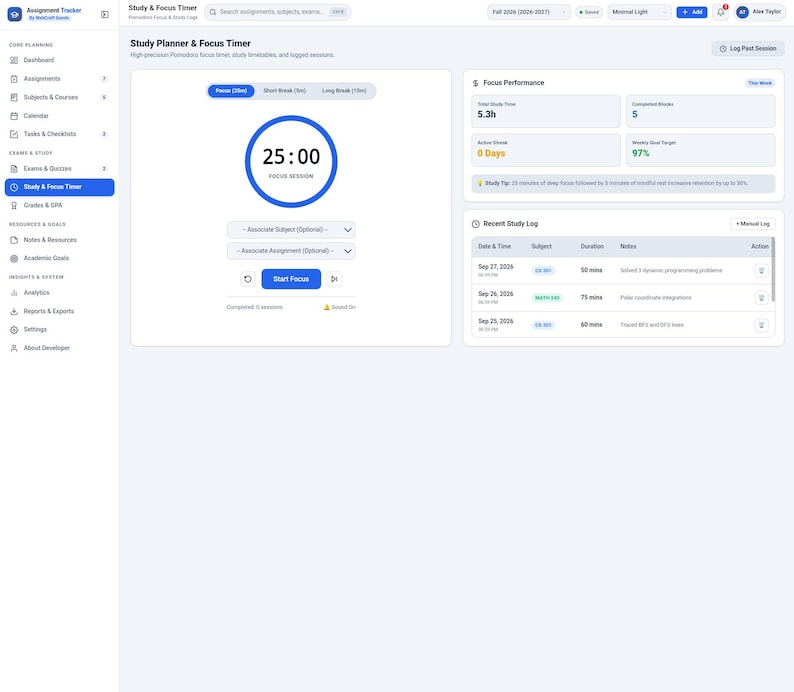Click the circular focus timer progress ring
This screenshot has height=692, width=794.
pyautogui.click(x=291, y=161)
